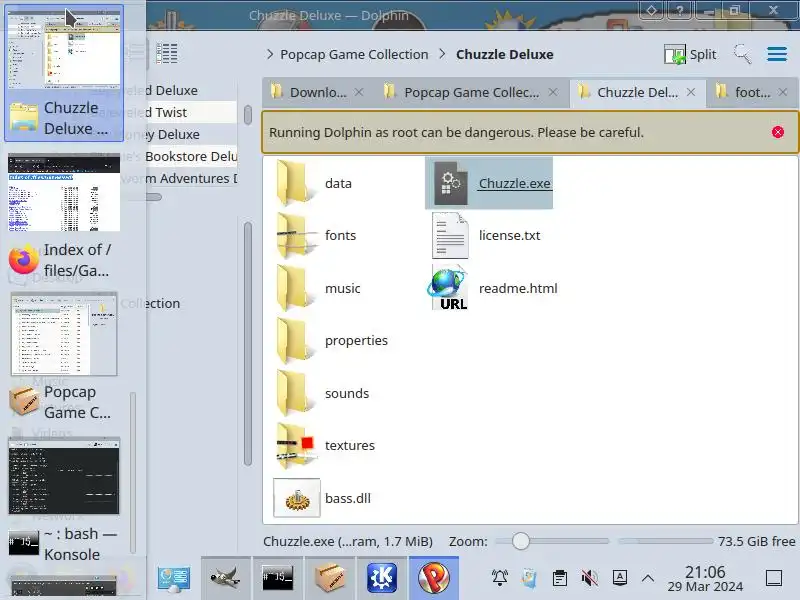Click the show desktop button
This screenshot has width=800, height=600.
click(774, 578)
